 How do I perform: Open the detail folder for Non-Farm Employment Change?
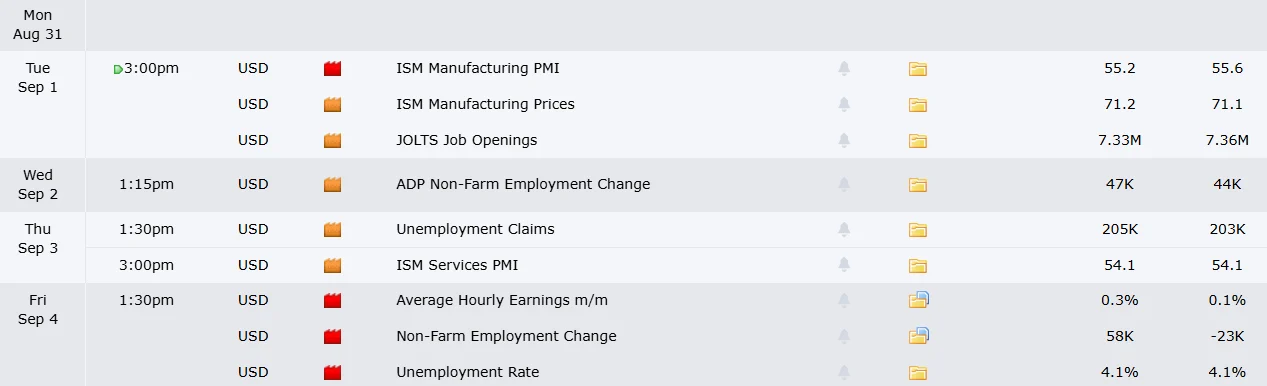coord(919,336)
